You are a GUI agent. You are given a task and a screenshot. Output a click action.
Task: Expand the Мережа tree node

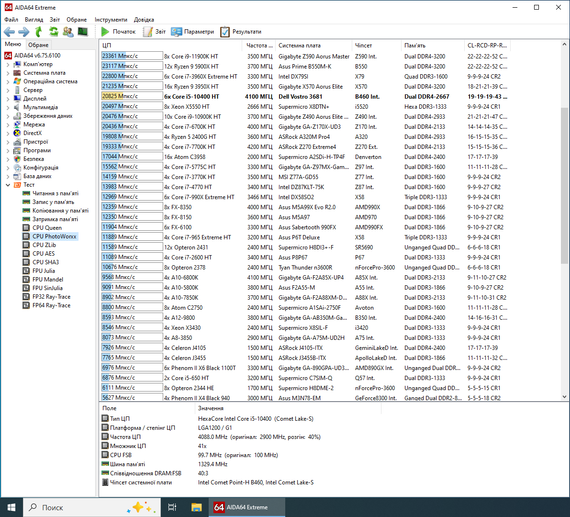(8, 125)
